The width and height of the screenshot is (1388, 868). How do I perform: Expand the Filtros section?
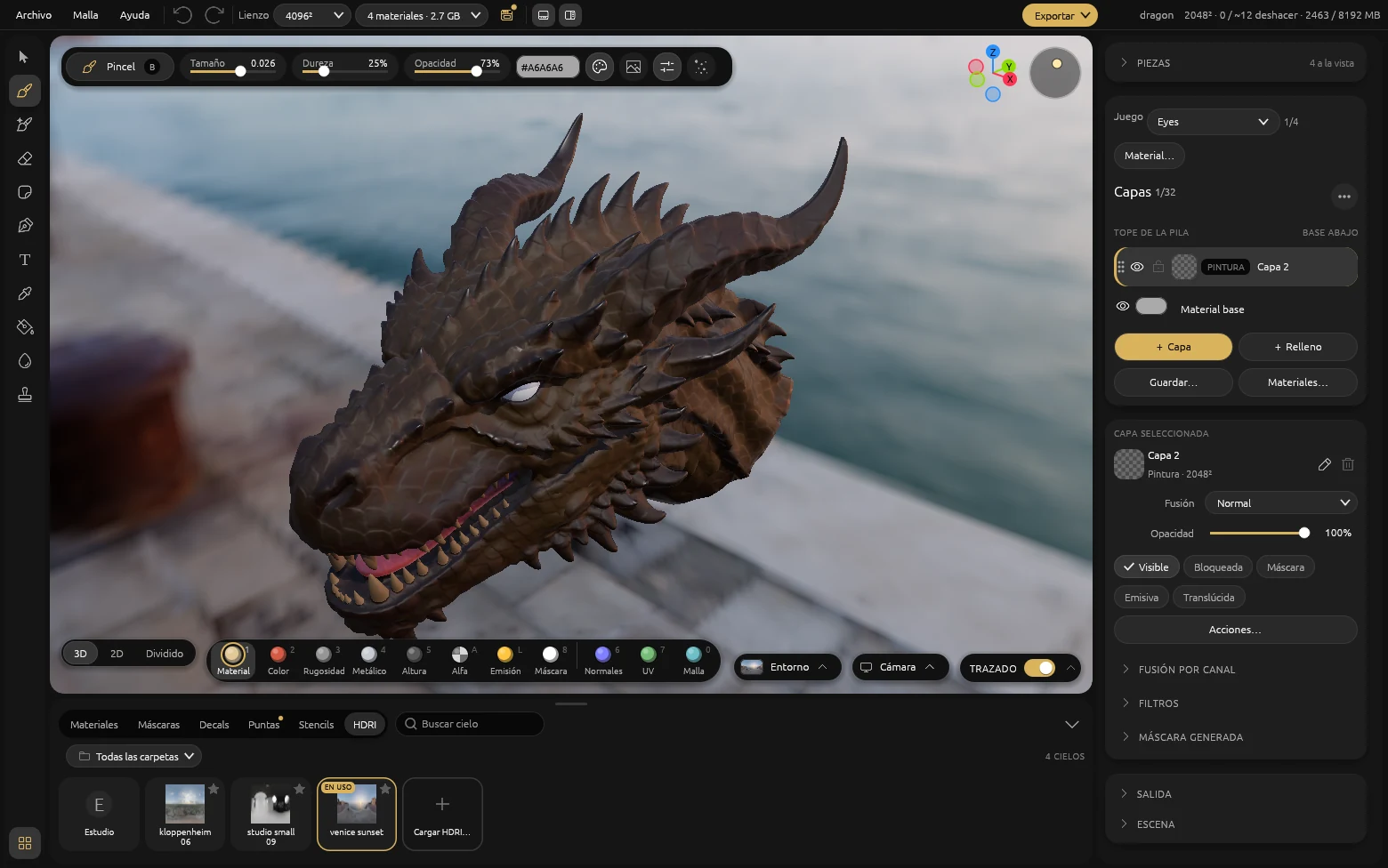[x=1236, y=703]
